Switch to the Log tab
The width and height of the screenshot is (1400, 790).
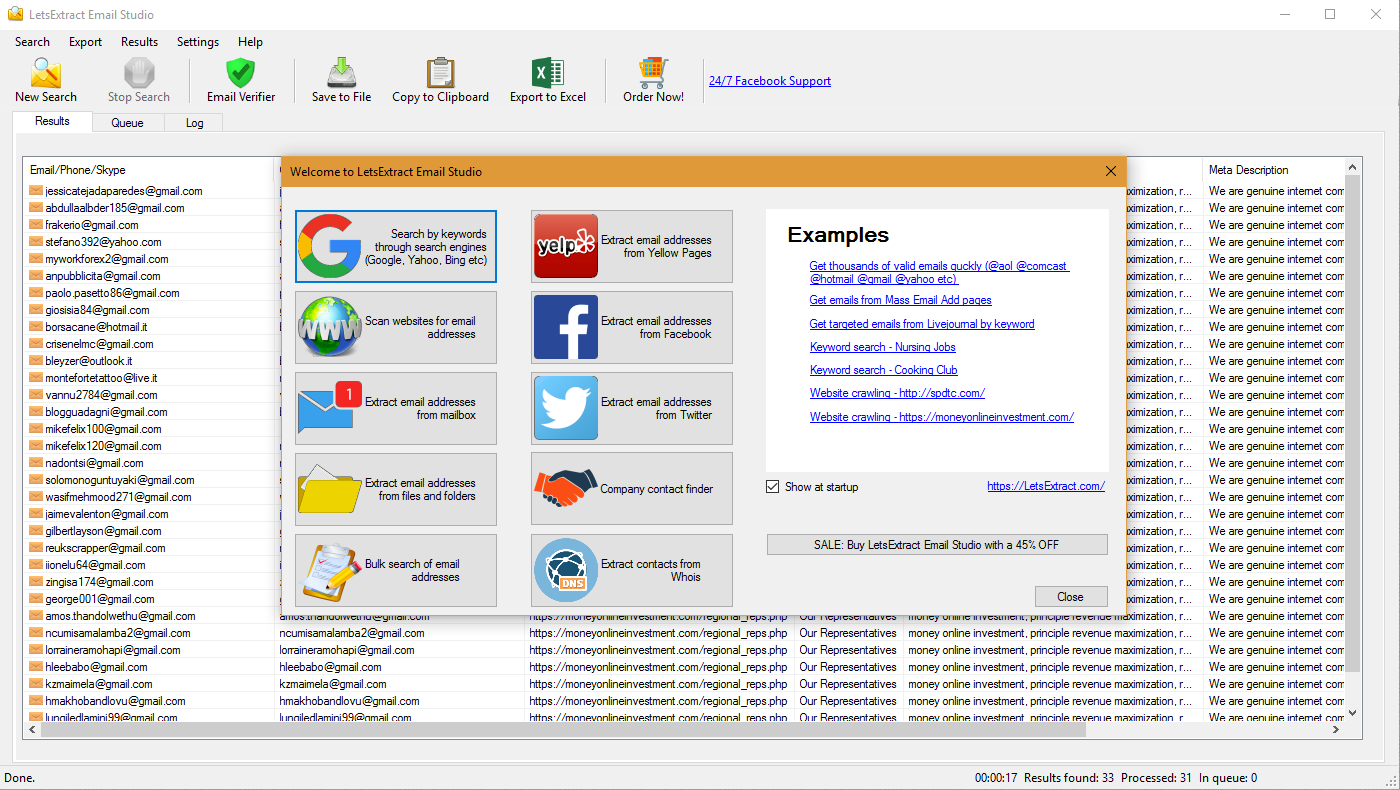tap(194, 123)
